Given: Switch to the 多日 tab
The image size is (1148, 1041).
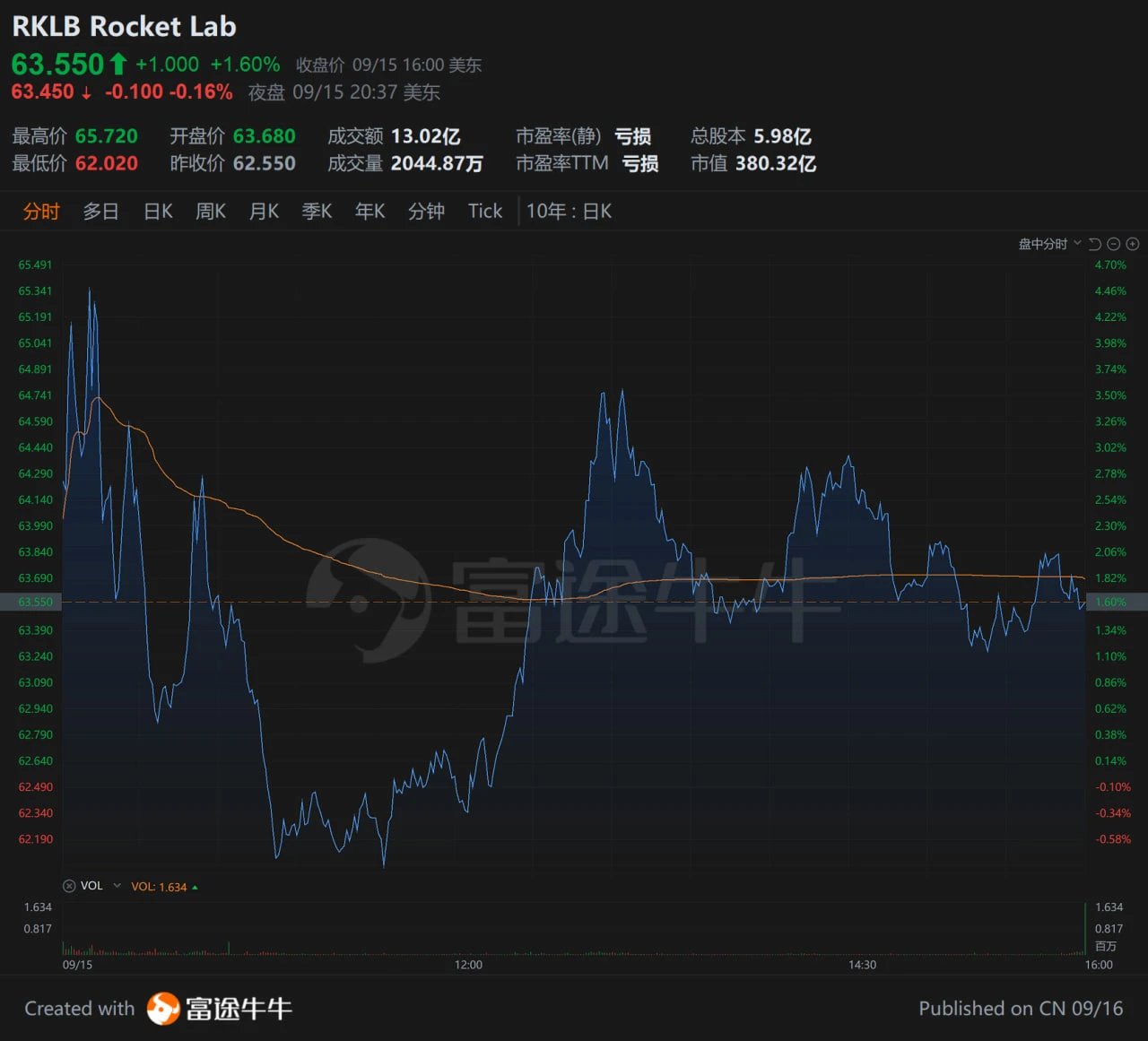Looking at the screenshot, I should [x=100, y=212].
